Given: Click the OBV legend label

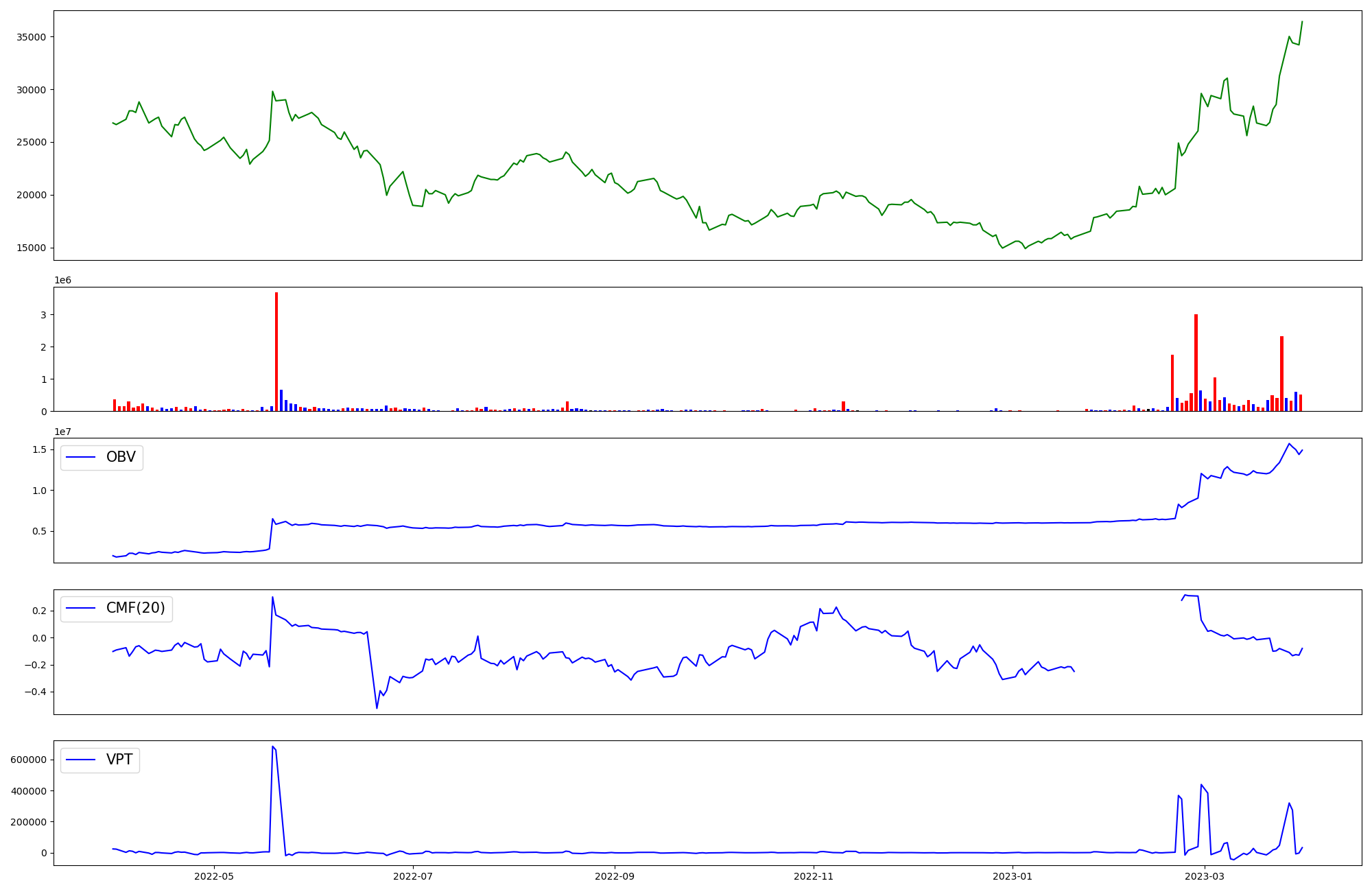Looking at the screenshot, I should click(121, 457).
